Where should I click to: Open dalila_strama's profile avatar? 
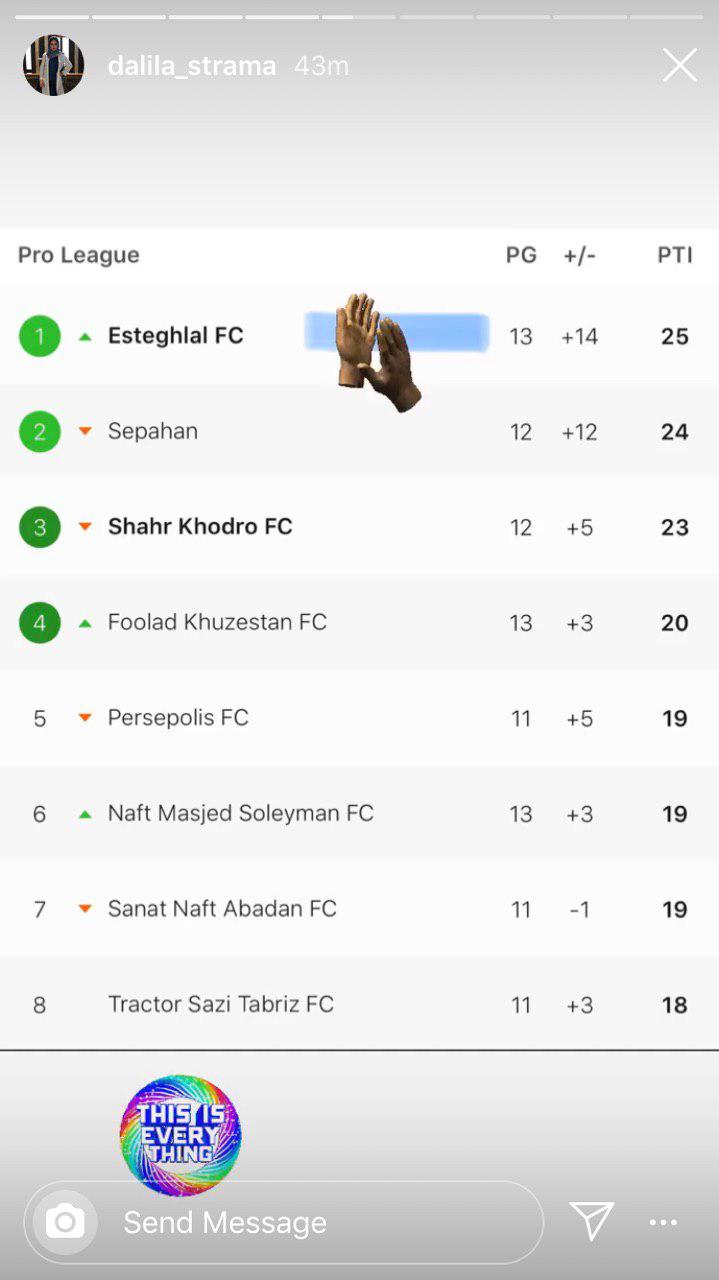pos(54,66)
